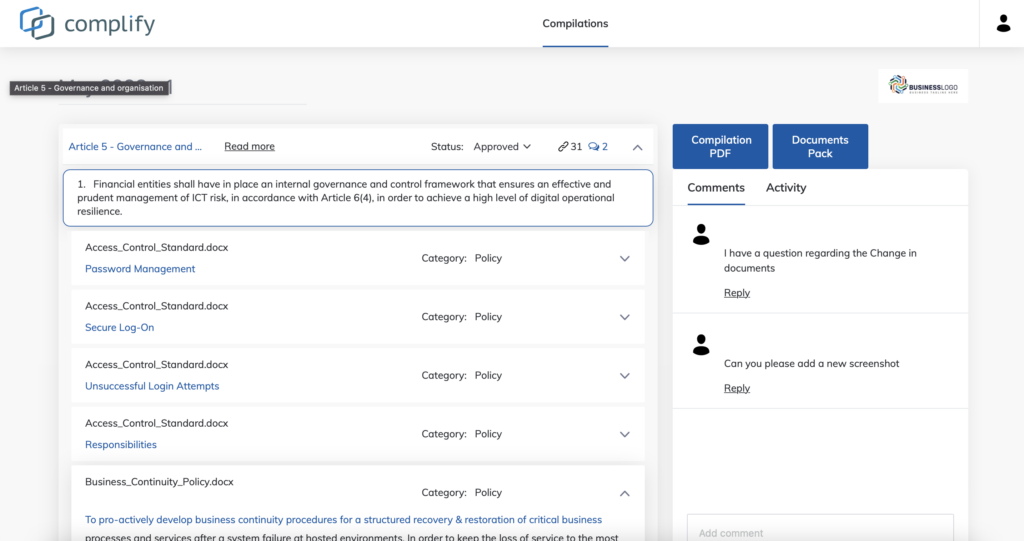Open the user profile icon
Screen dimensions: 1024x541
coord(1003,23)
